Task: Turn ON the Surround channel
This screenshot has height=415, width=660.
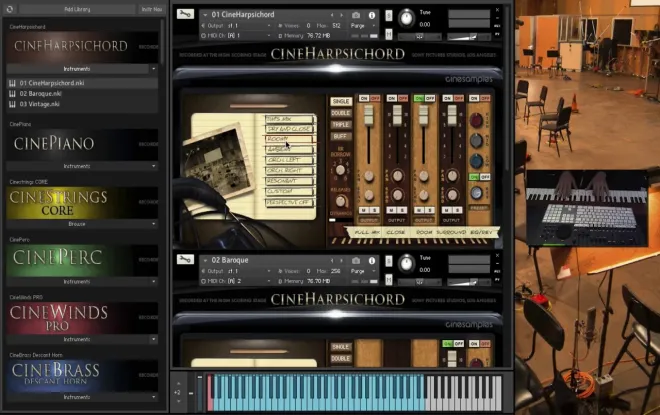Action: [447, 98]
